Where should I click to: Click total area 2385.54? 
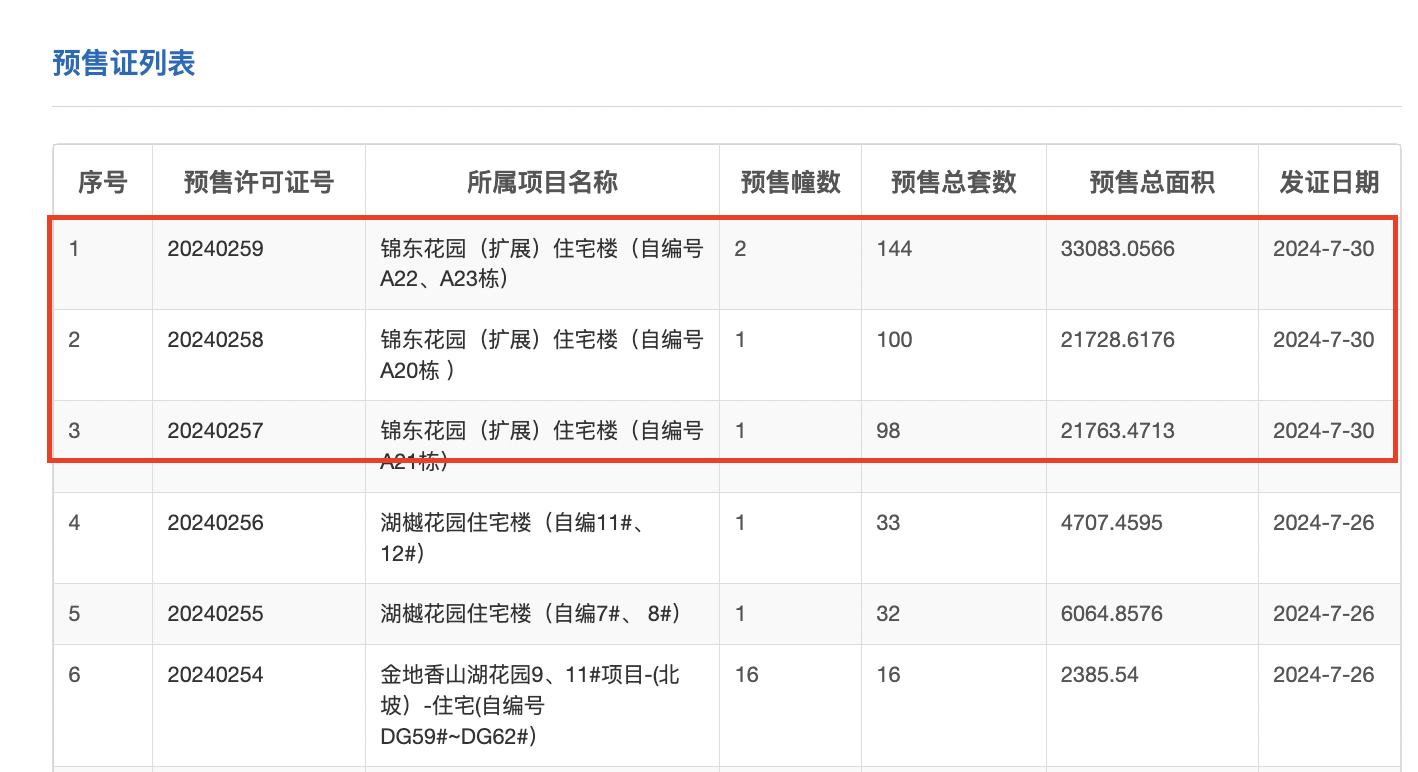(x=1099, y=675)
